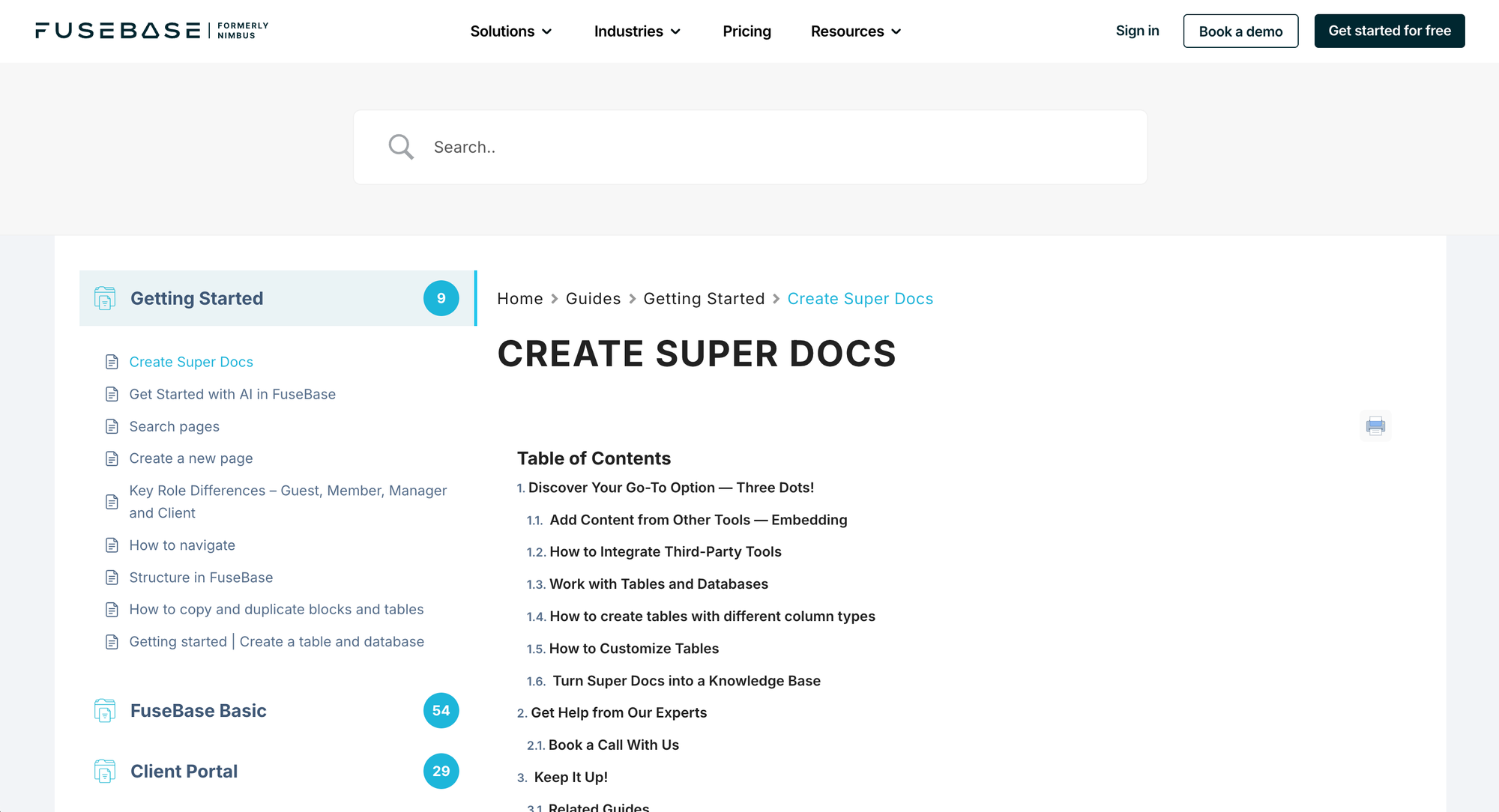This screenshot has height=812, width=1499.
Task: Expand the Industries menu
Action: (636, 31)
